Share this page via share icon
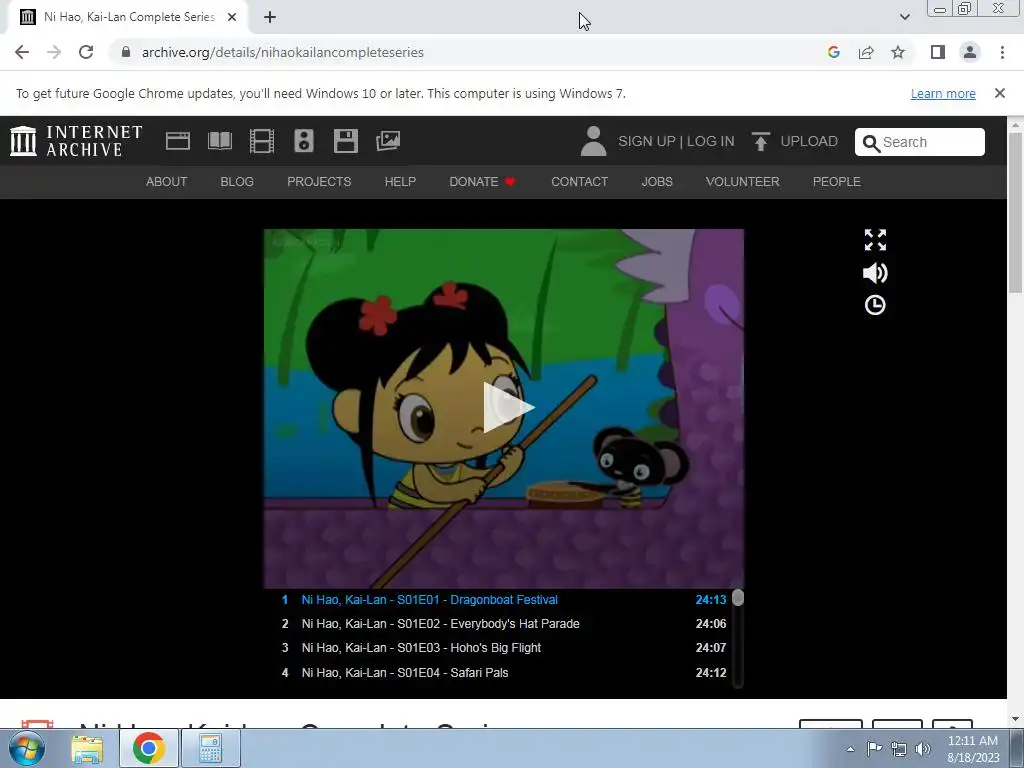This screenshot has width=1024, height=768. tap(866, 52)
